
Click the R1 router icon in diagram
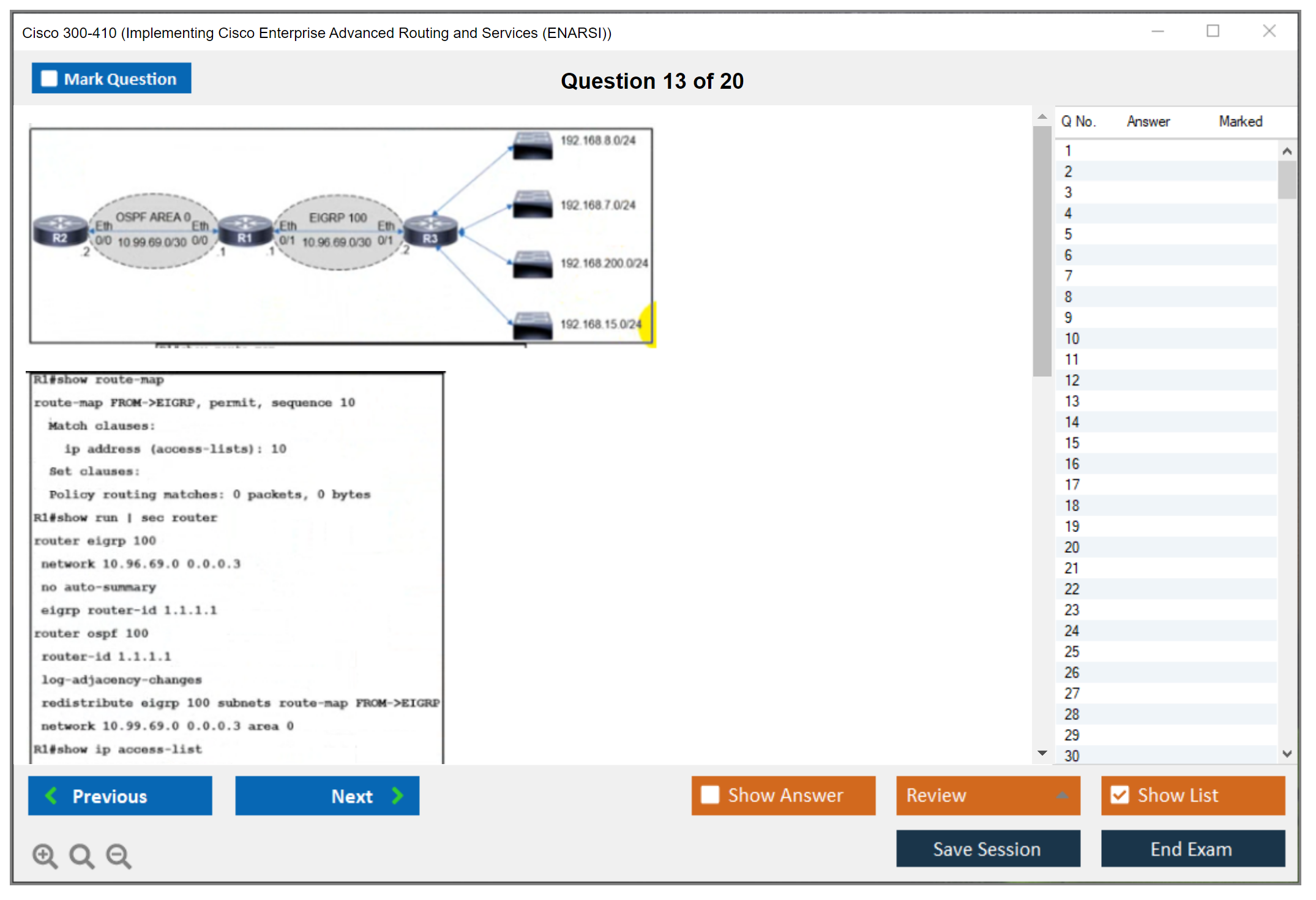[x=245, y=232]
